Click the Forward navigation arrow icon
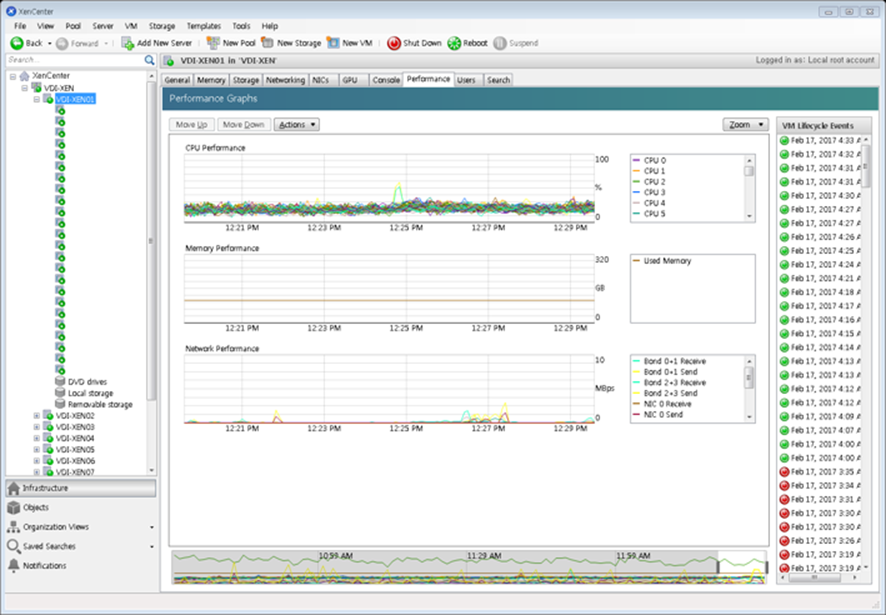Image resolution: width=886 pixels, height=615 pixels. coord(62,44)
